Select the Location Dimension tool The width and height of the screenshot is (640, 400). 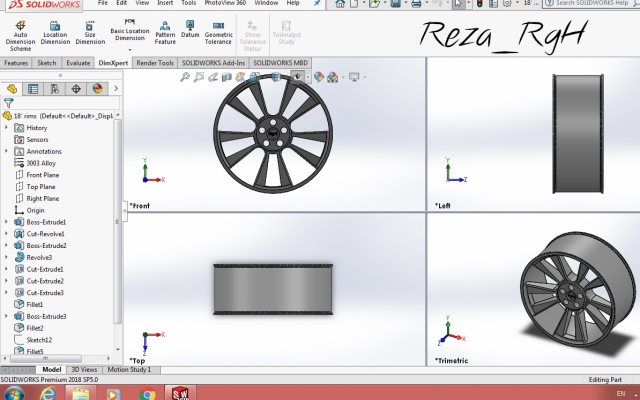pyautogui.click(x=55, y=33)
